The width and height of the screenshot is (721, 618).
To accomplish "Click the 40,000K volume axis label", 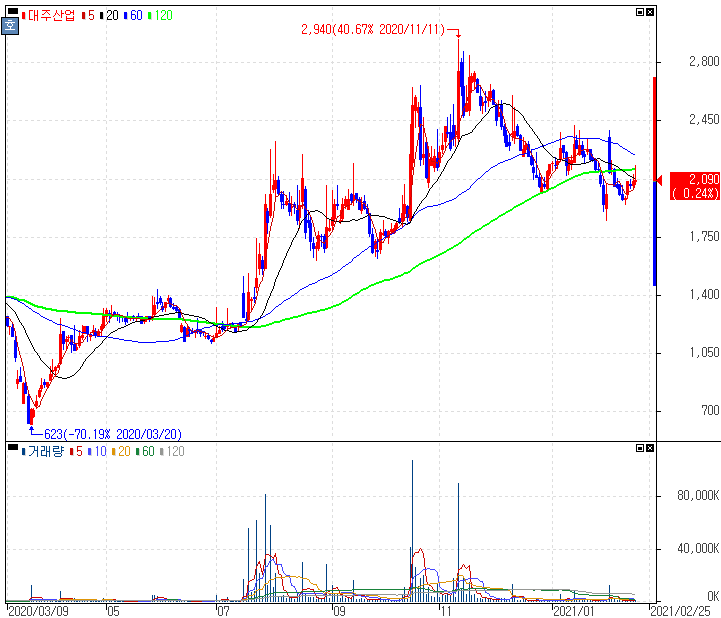I will (698, 548).
